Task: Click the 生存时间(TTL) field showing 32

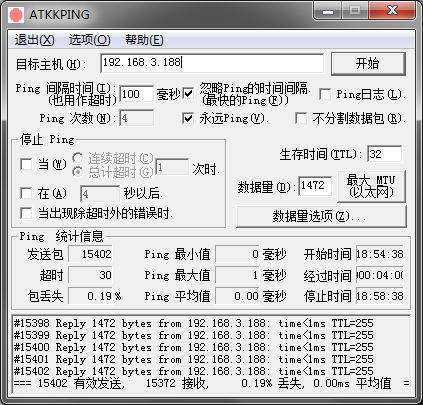Action: [x=384, y=154]
